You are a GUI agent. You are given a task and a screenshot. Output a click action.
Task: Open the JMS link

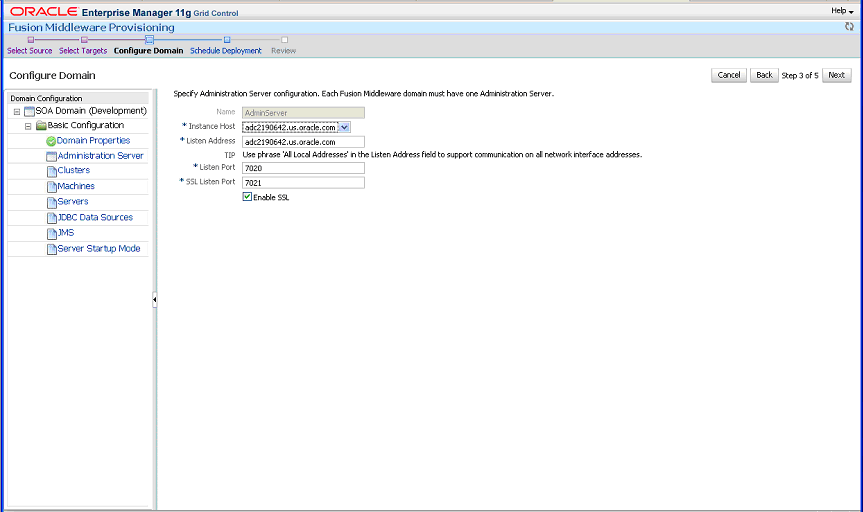(65, 233)
